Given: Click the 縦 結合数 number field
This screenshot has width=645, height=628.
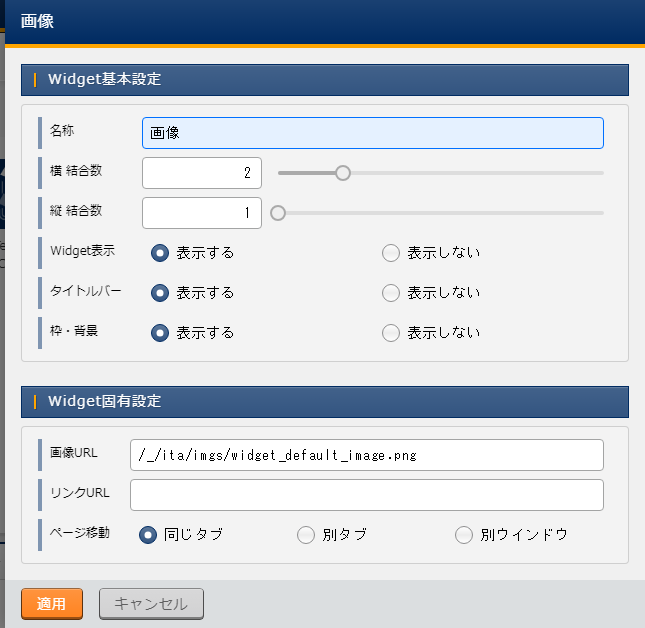Looking at the screenshot, I should coord(202,213).
